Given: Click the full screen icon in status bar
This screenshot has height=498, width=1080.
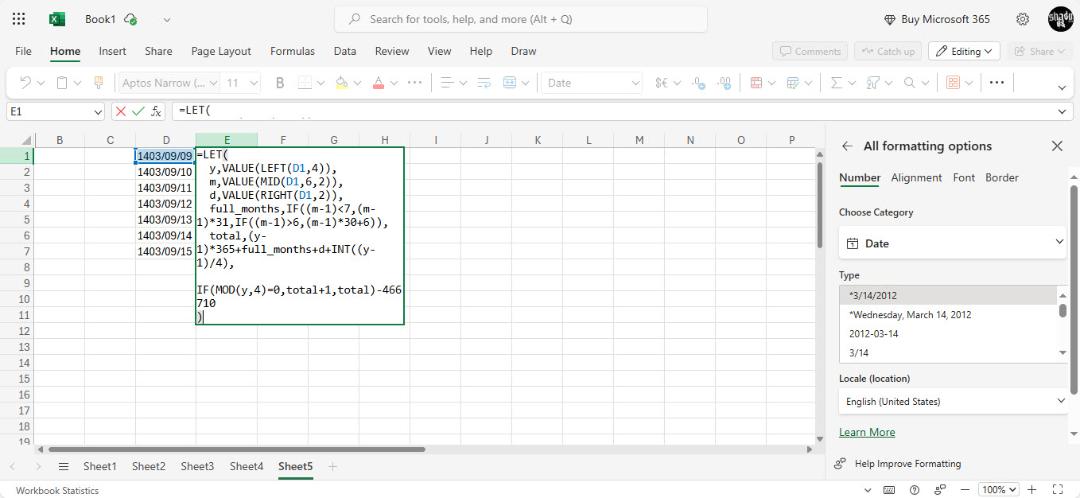Looking at the screenshot, I should (x=1059, y=490).
